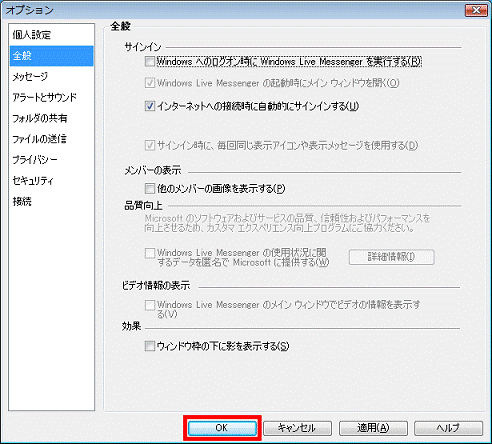Open プライバシー settings category
Image resolution: width=492 pixels, height=444 pixels.
coord(51,160)
